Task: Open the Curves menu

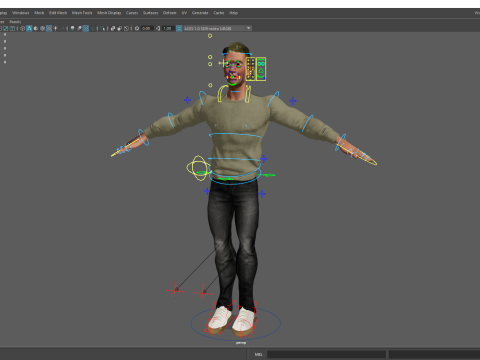Action: [132, 13]
